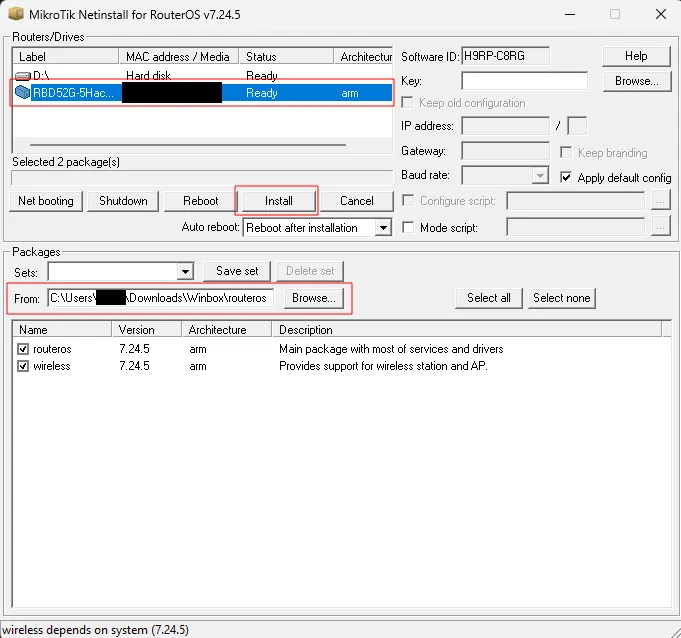Screen dimensions: 681x638
Task: Sort packages by Name column header
Action: point(62,330)
